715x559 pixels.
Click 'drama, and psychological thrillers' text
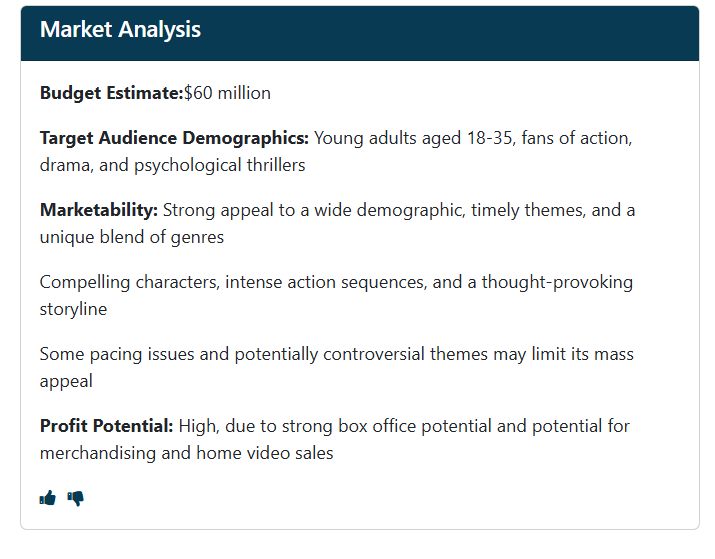pyautogui.click(x=172, y=165)
